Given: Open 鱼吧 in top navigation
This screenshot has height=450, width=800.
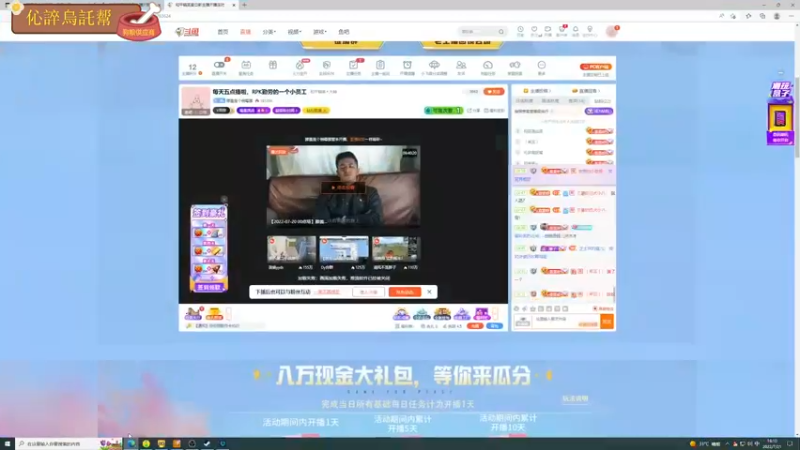Looking at the screenshot, I should 344,32.
